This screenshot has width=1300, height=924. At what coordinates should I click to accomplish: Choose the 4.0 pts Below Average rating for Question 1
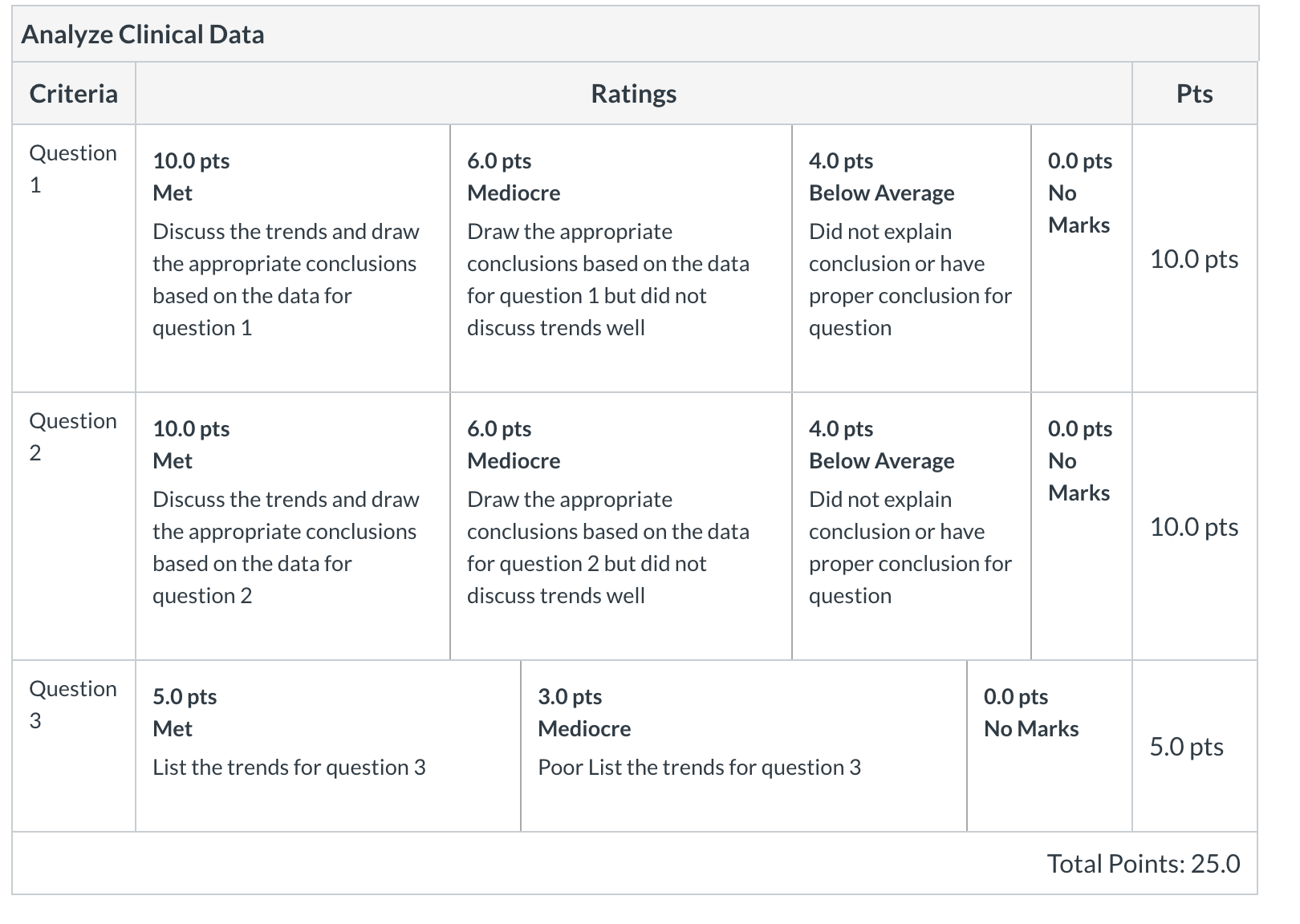pyautogui.click(x=912, y=258)
